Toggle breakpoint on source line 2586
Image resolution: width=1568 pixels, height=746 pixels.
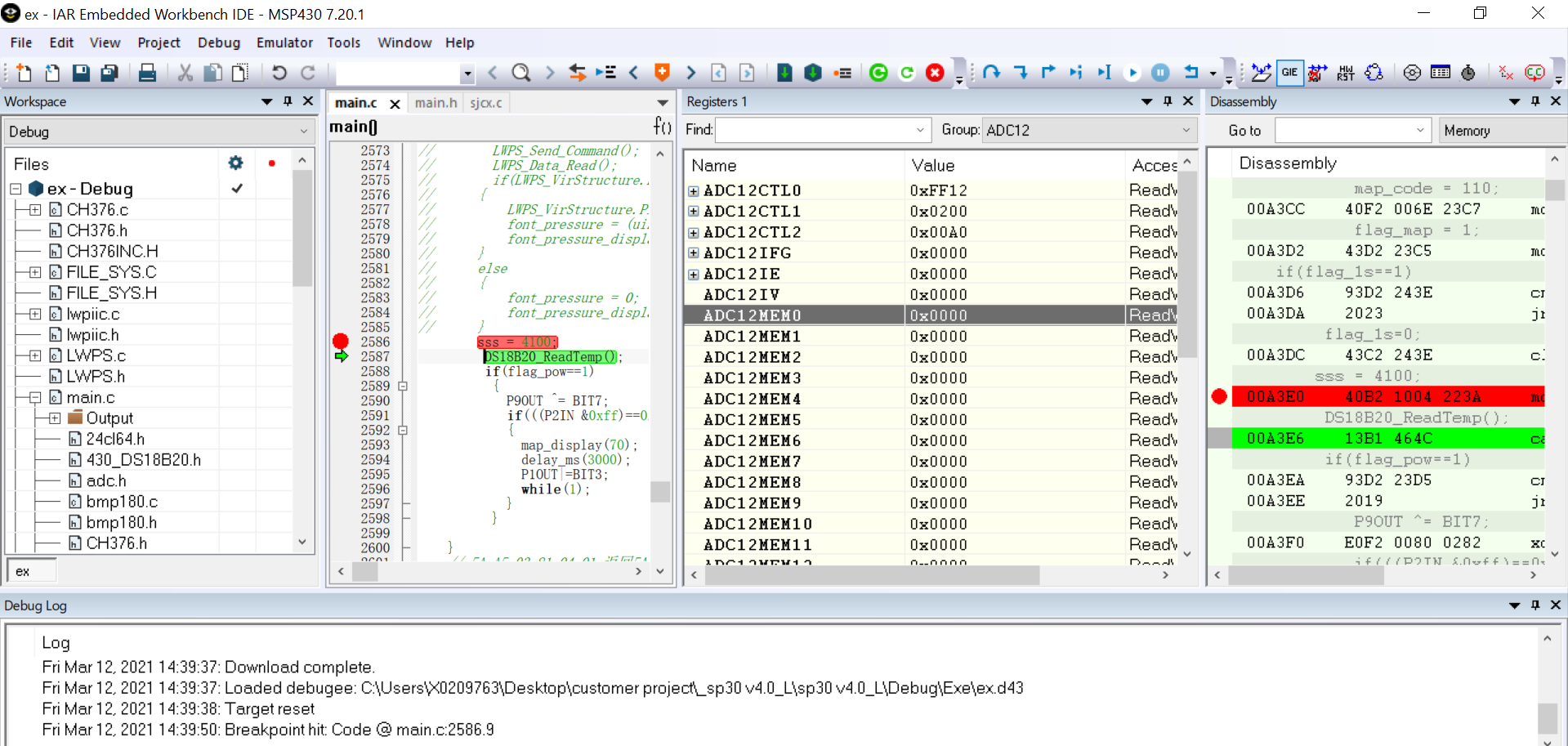point(341,342)
